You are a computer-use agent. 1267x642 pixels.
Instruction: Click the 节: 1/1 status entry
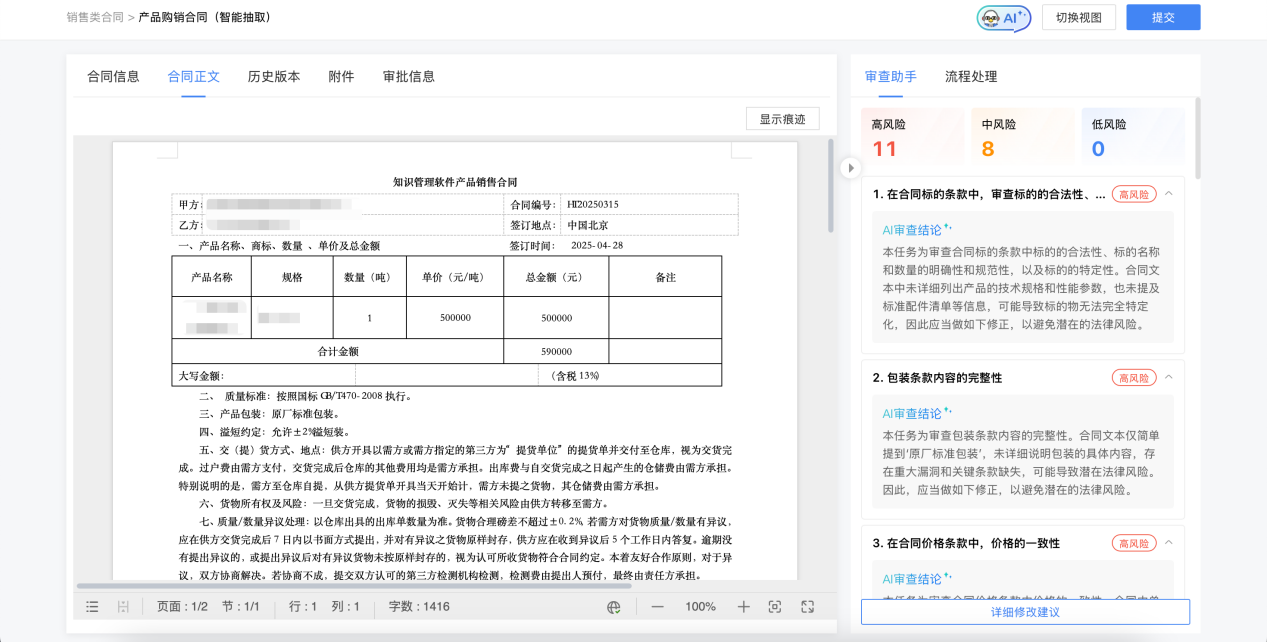point(240,607)
